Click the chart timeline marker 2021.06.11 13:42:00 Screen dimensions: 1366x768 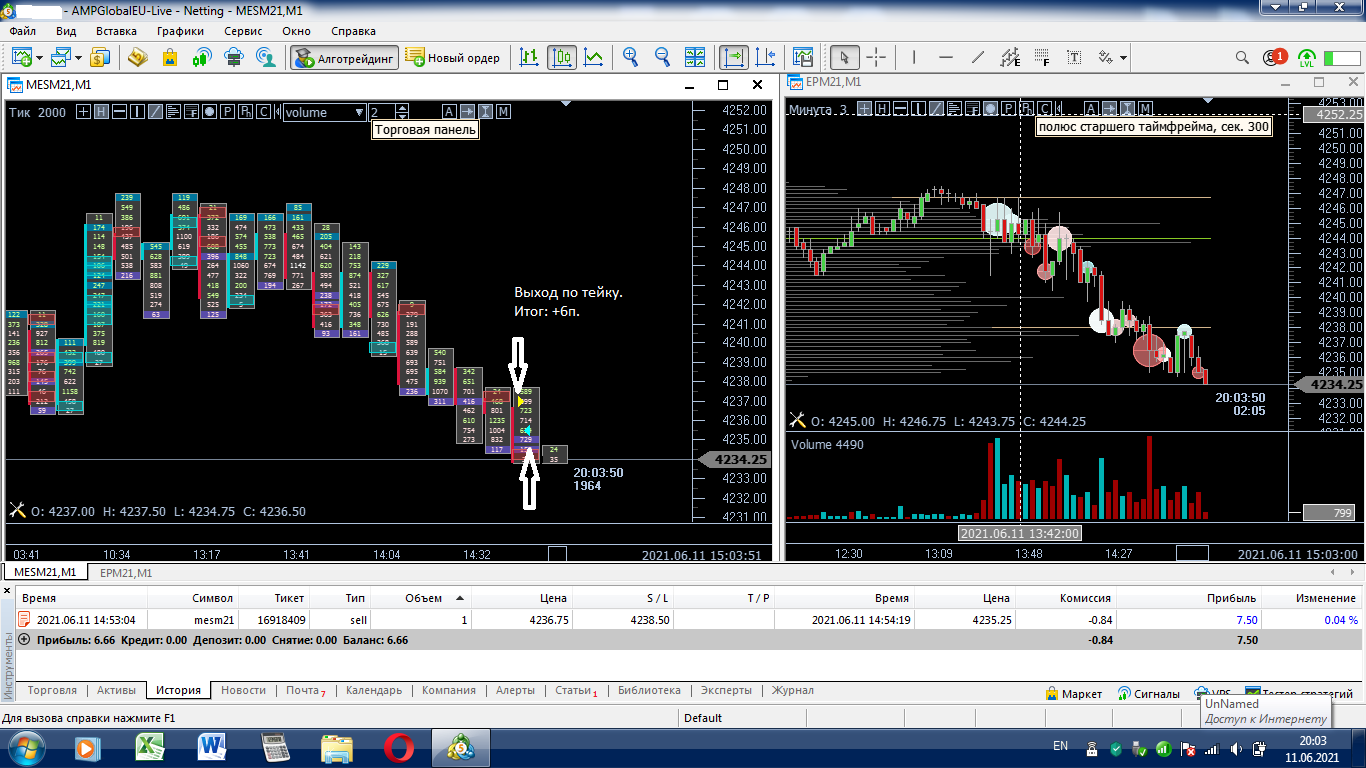[x=1019, y=533]
